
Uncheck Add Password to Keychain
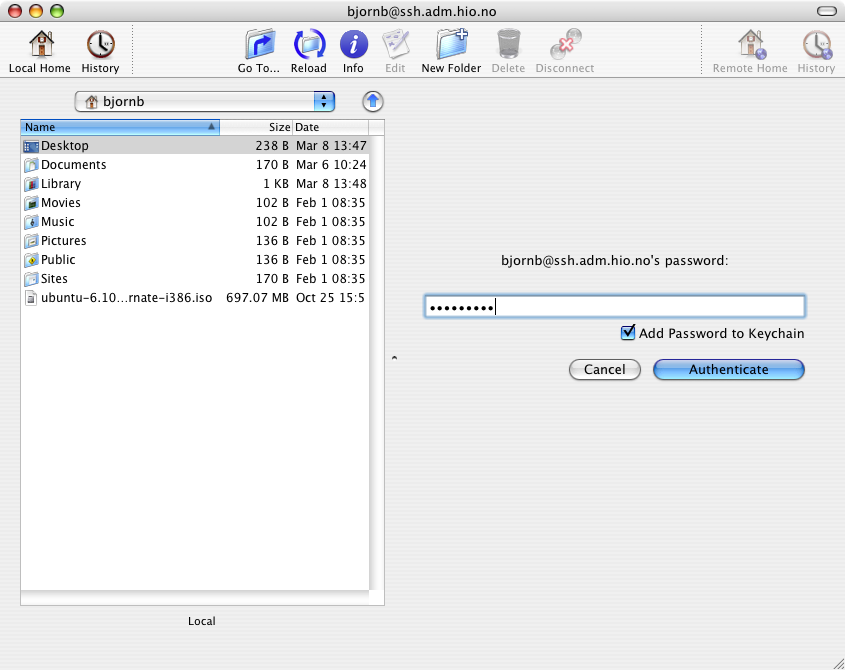[x=628, y=333]
